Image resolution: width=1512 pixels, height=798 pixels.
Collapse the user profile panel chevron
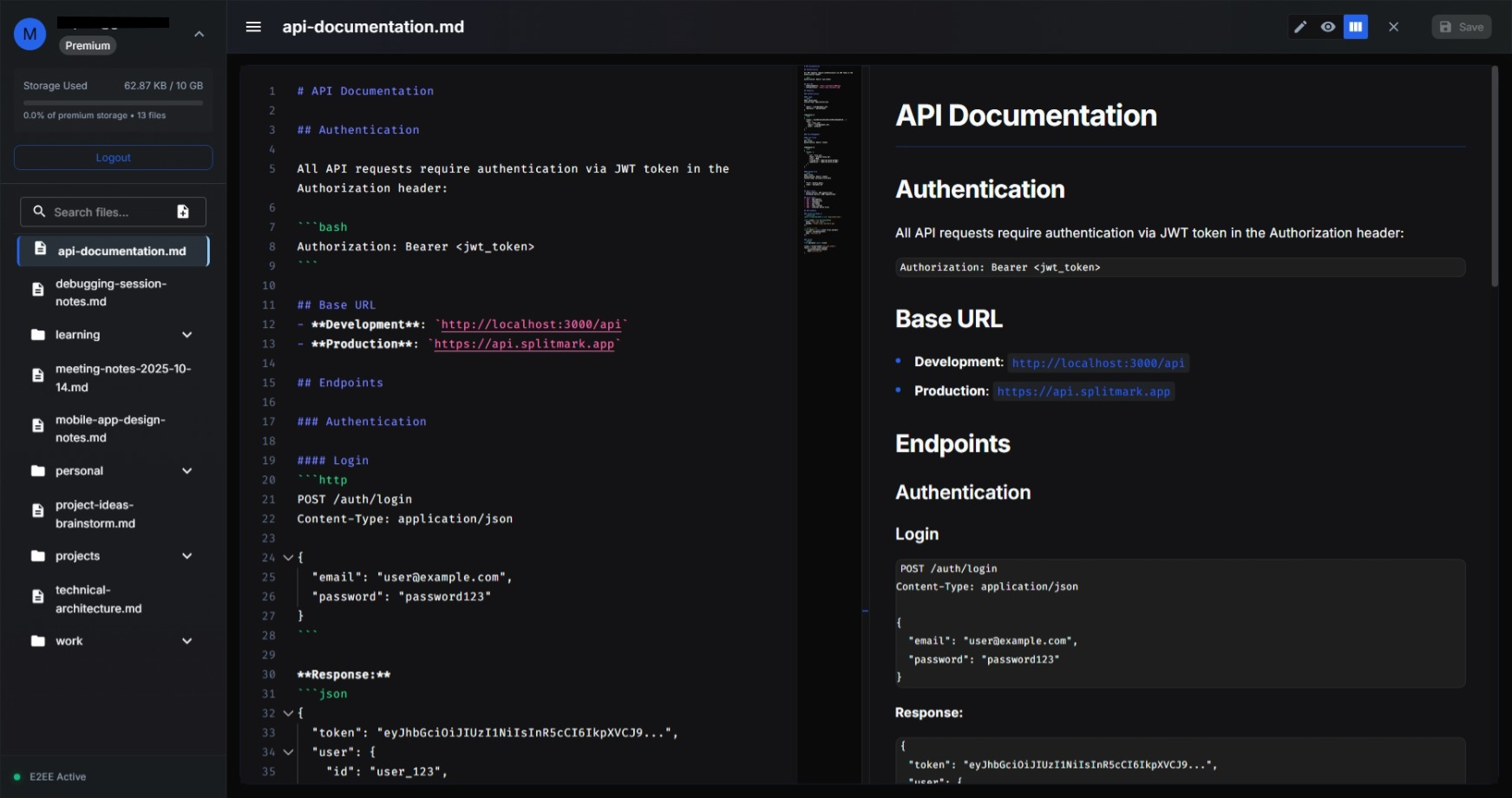click(x=199, y=35)
